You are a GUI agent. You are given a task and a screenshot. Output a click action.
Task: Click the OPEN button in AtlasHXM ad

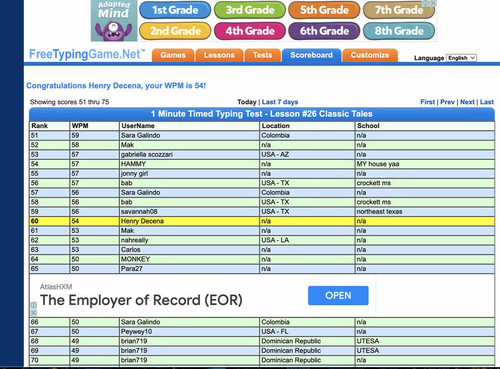pyautogui.click(x=338, y=296)
